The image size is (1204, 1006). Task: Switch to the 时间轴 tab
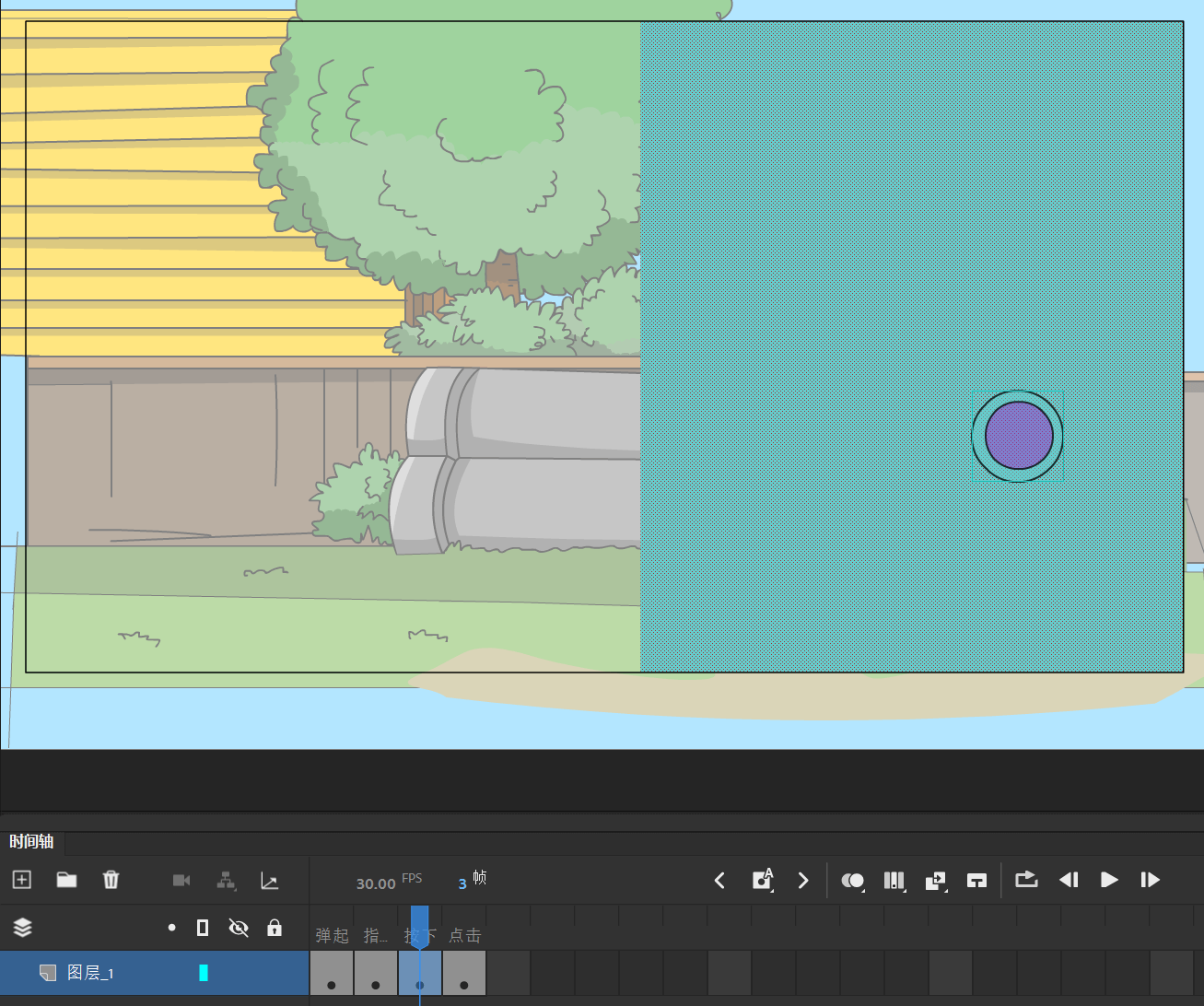click(31, 842)
